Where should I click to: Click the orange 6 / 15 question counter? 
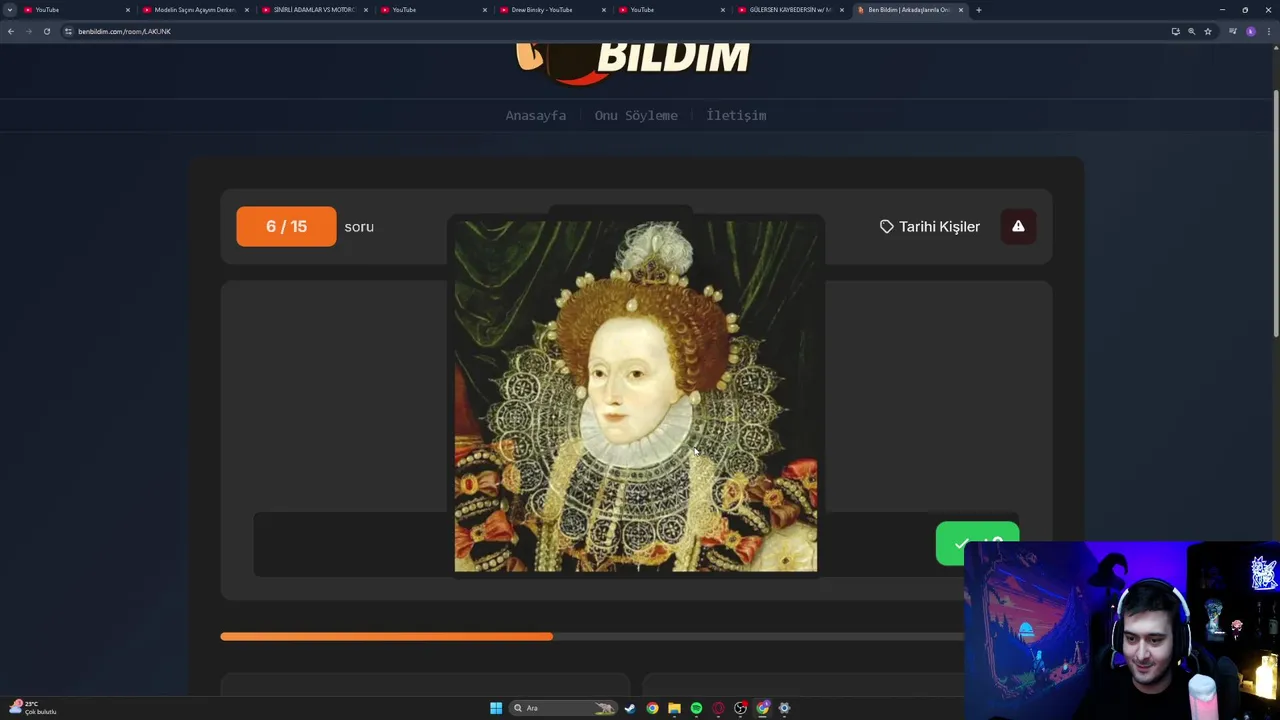tap(286, 227)
